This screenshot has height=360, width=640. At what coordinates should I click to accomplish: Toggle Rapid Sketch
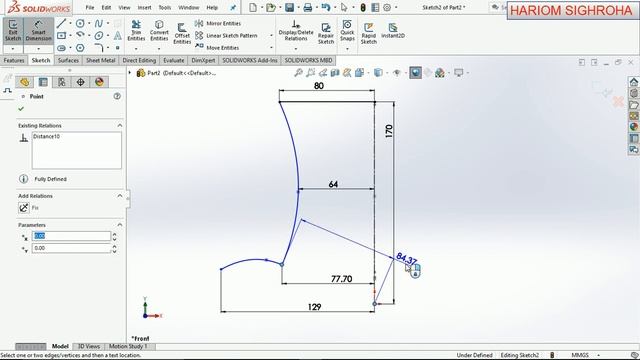(x=369, y=33)
